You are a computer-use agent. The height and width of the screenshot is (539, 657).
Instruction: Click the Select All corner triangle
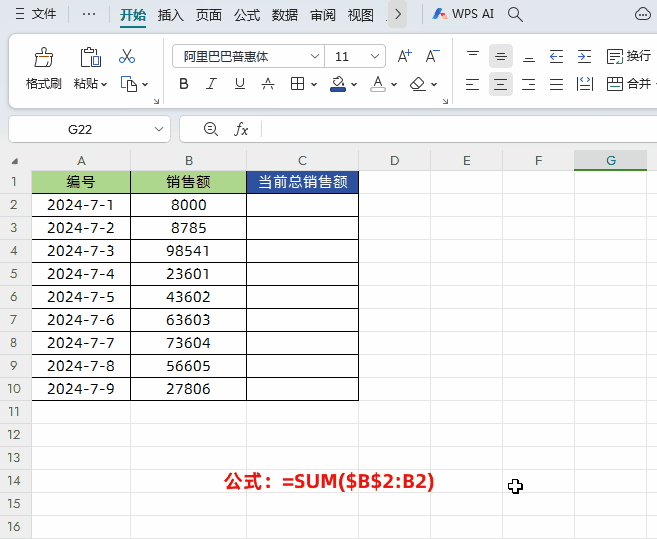point(15,161)
